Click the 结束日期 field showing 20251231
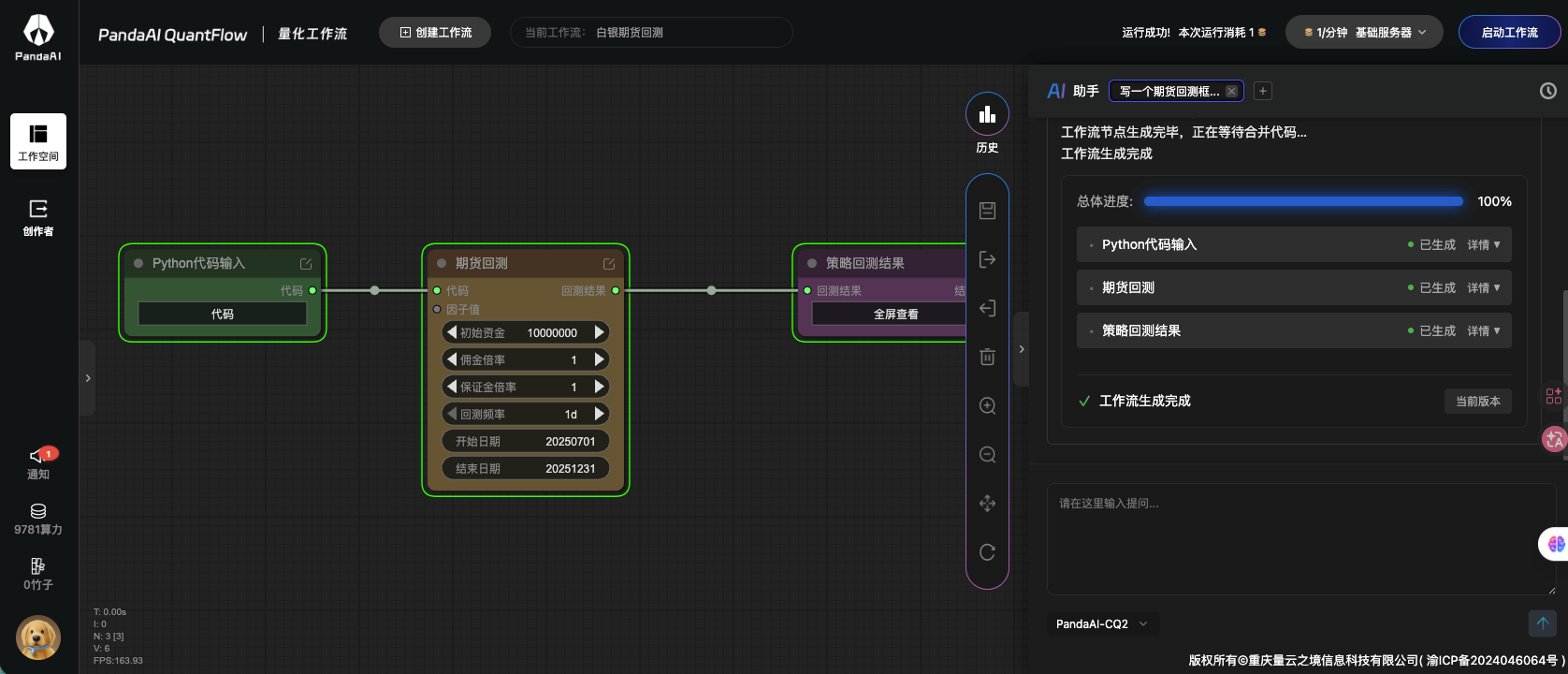 526,468
